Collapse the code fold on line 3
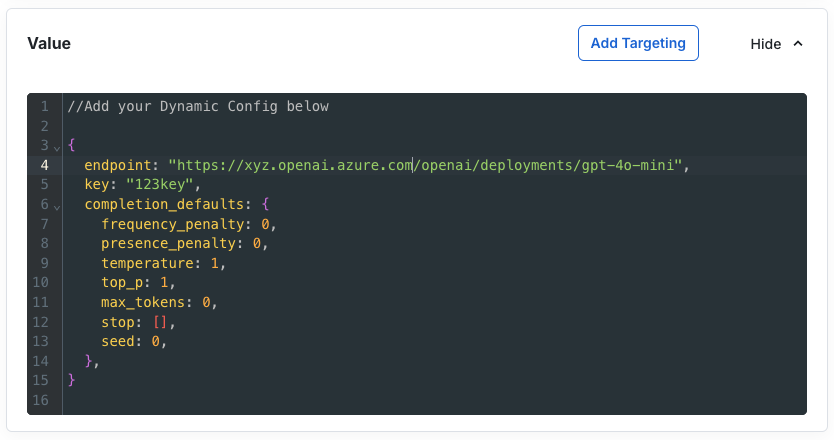 pyautogui.click(x=57, y=147)
